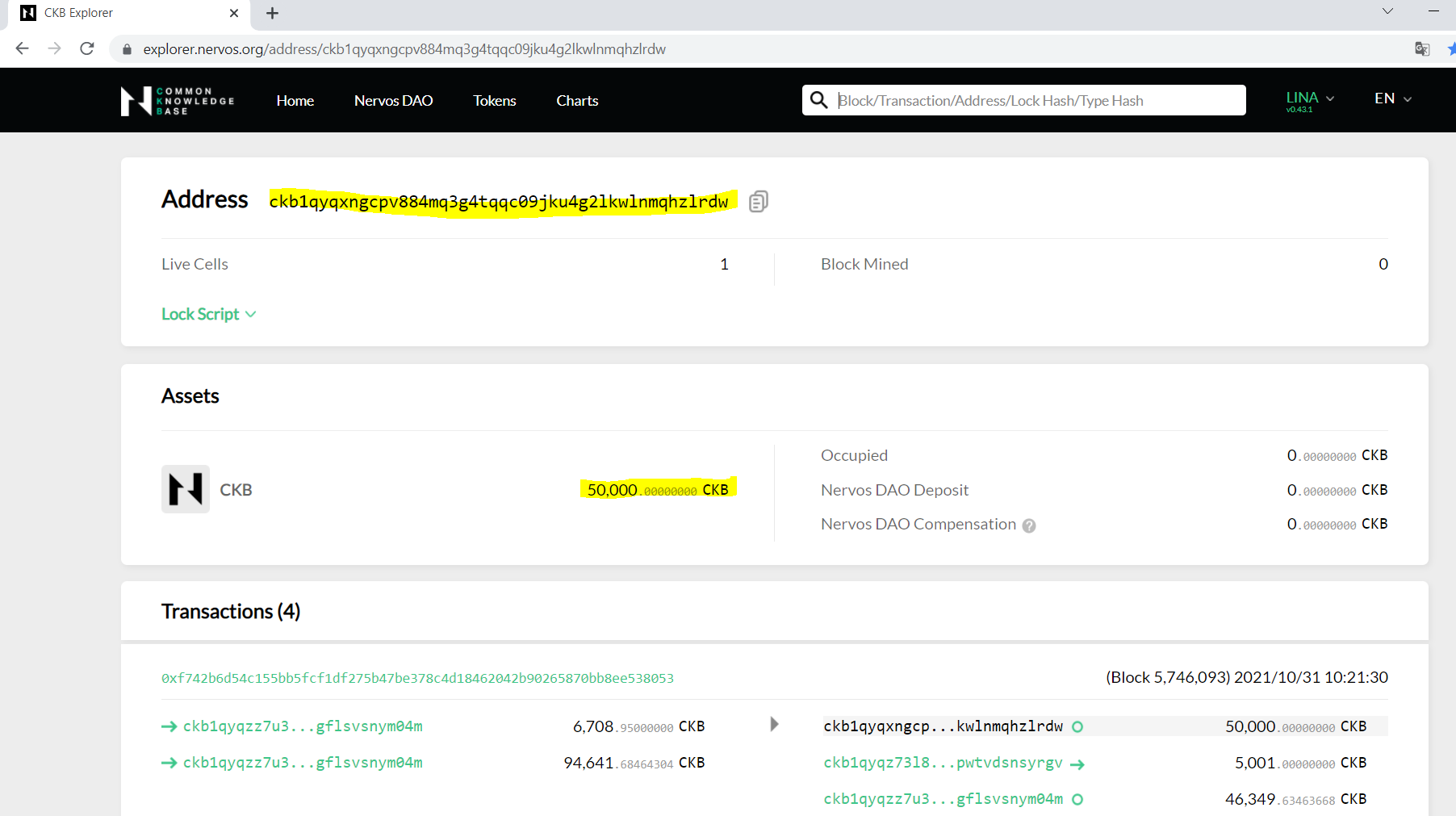Switch to the Tokens section
Image resolution: width=1456 pixels, height=816 pixels.
tap(494, 100)
